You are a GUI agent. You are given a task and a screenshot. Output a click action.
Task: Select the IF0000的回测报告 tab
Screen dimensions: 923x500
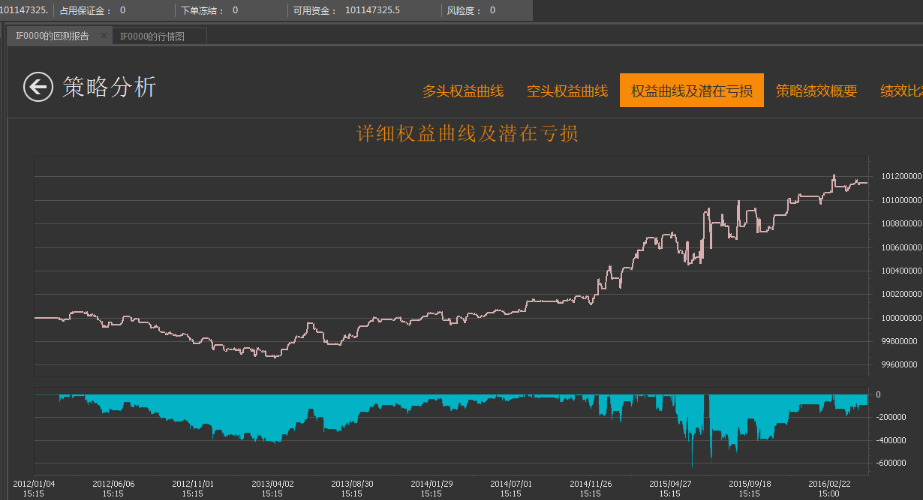click(52, 36)
